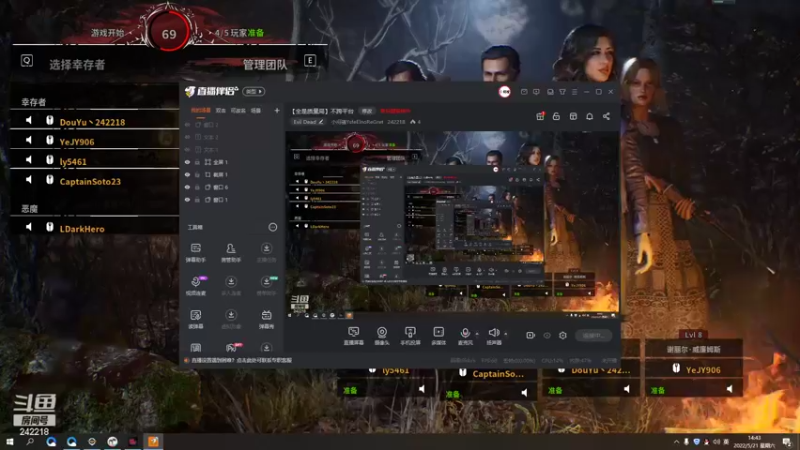The image size is (800, 450).
Task: Switch to the second scene tab
Action: pyautogui.click(x=221, y=110)
